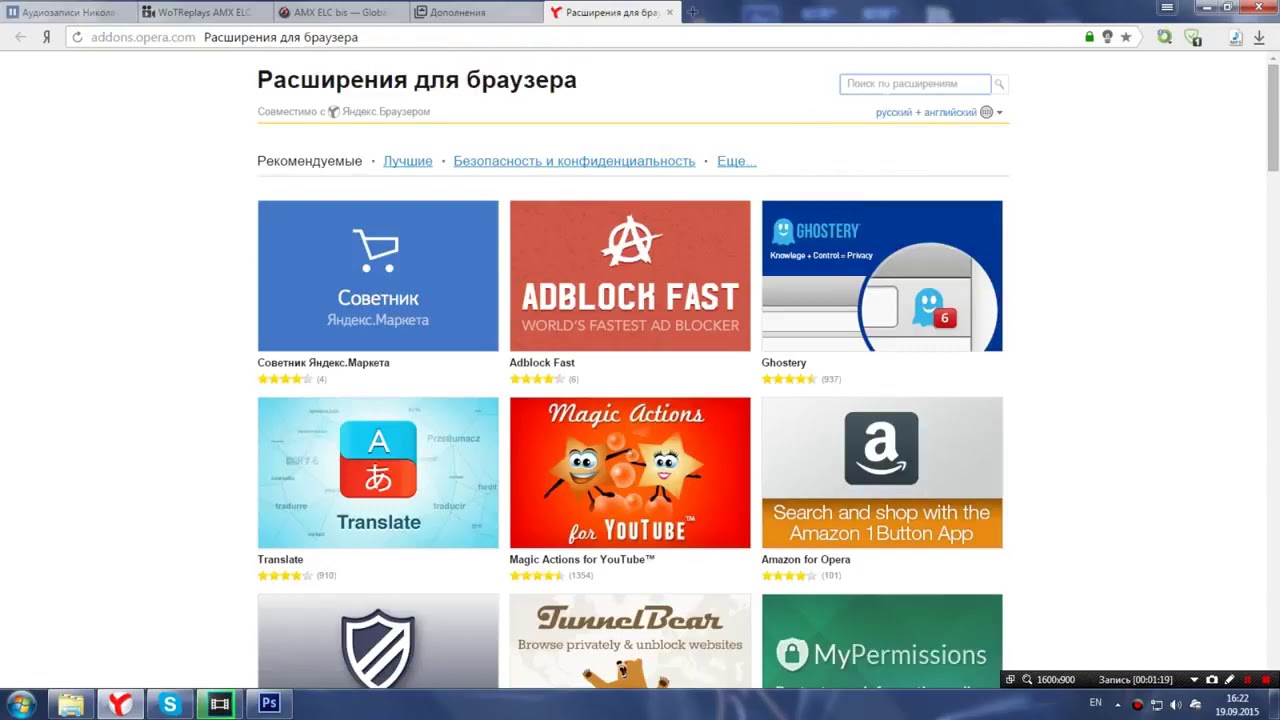
Task: Open the recorder dropdown arrow
Action: (x=1193, y=680)
